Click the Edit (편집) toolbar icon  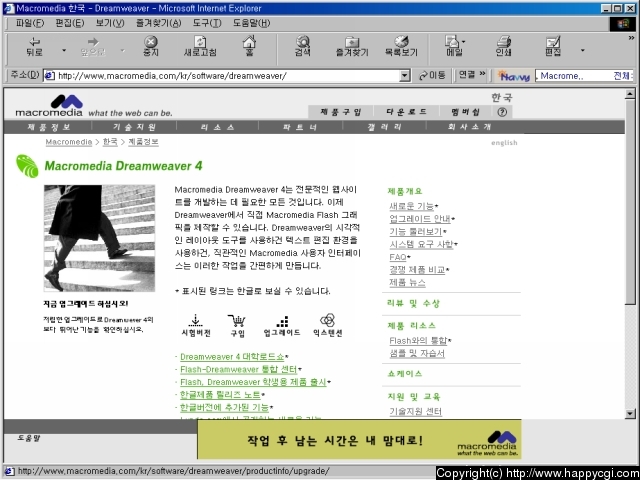click(x=553, y=46)
